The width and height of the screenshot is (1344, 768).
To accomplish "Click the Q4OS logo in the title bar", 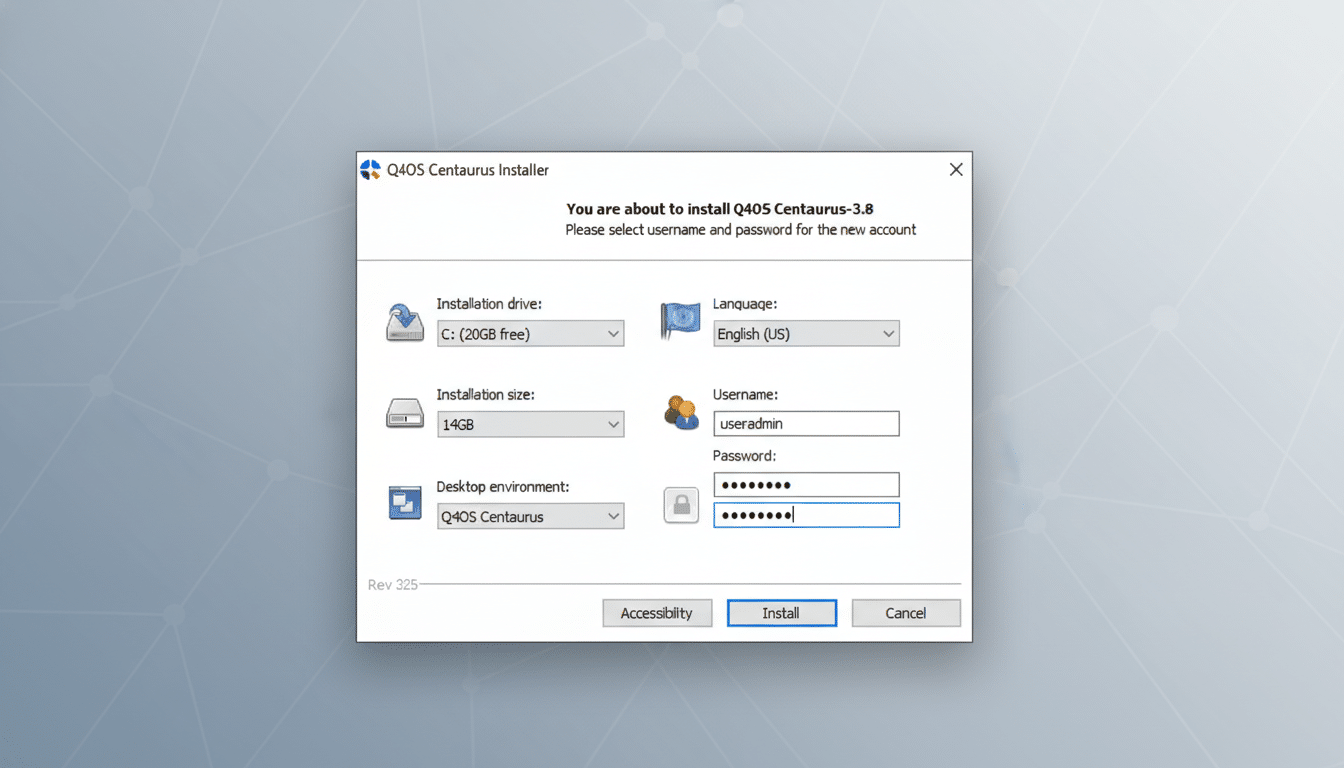I will (369, 170).
